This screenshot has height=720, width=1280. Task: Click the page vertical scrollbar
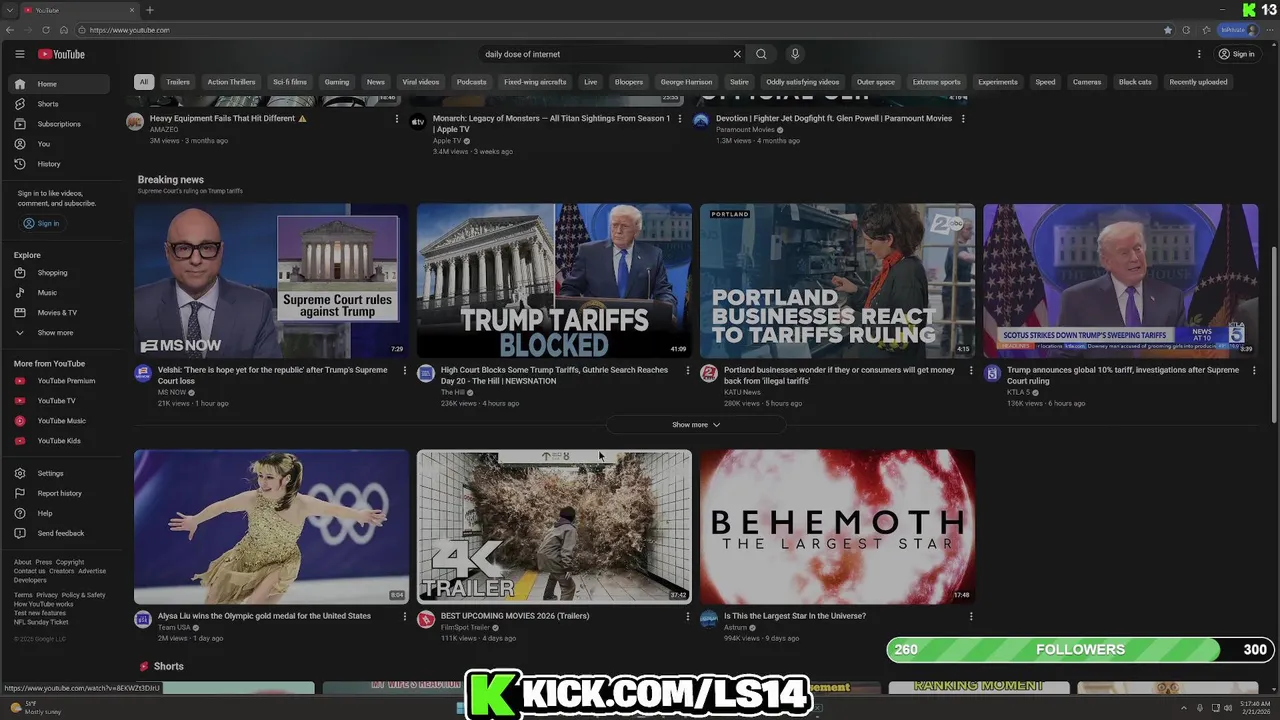click(1274, 335)
